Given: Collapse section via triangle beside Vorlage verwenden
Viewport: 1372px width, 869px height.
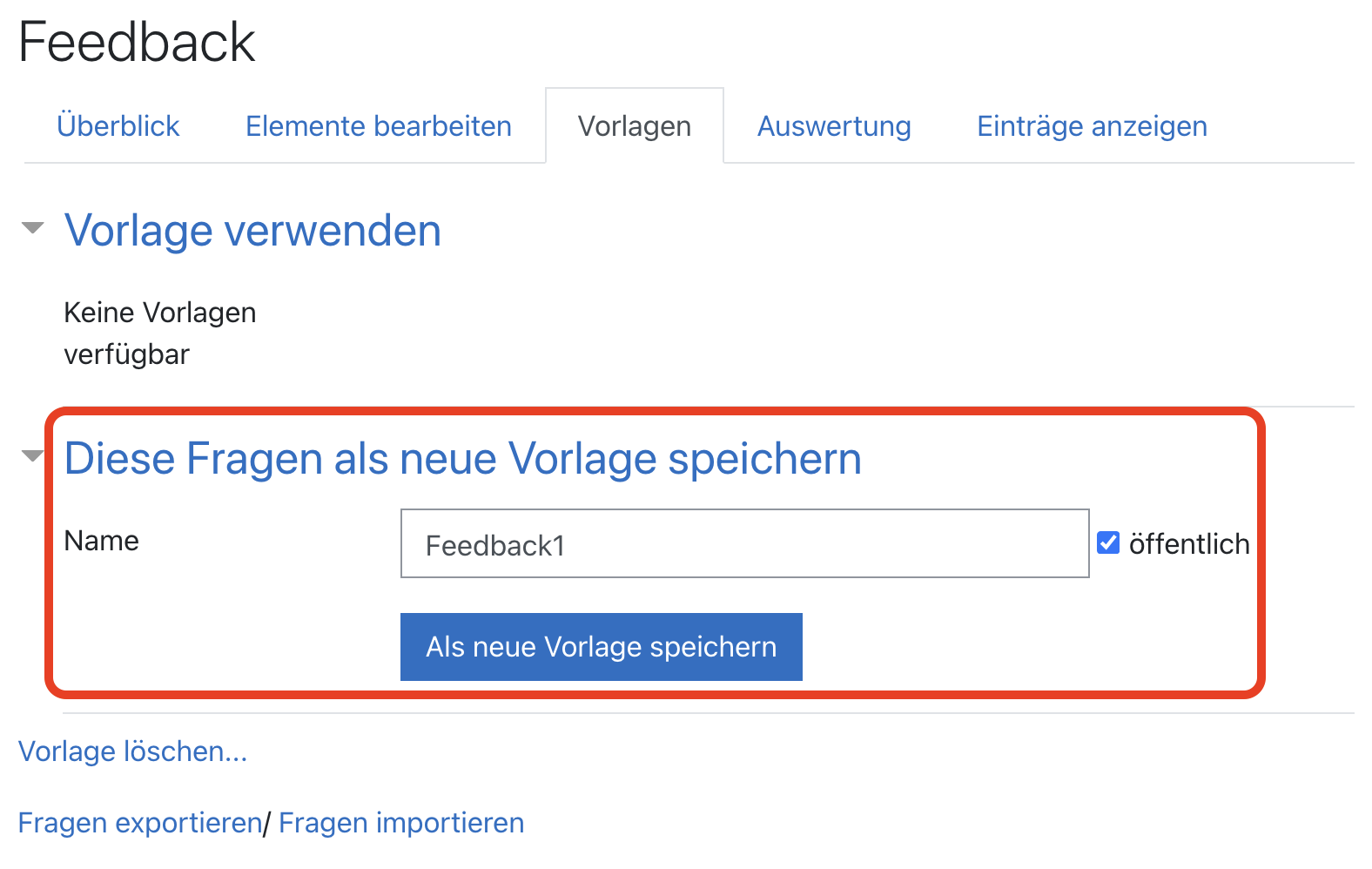Looking at the screenshot, I should tap(33, 229).
